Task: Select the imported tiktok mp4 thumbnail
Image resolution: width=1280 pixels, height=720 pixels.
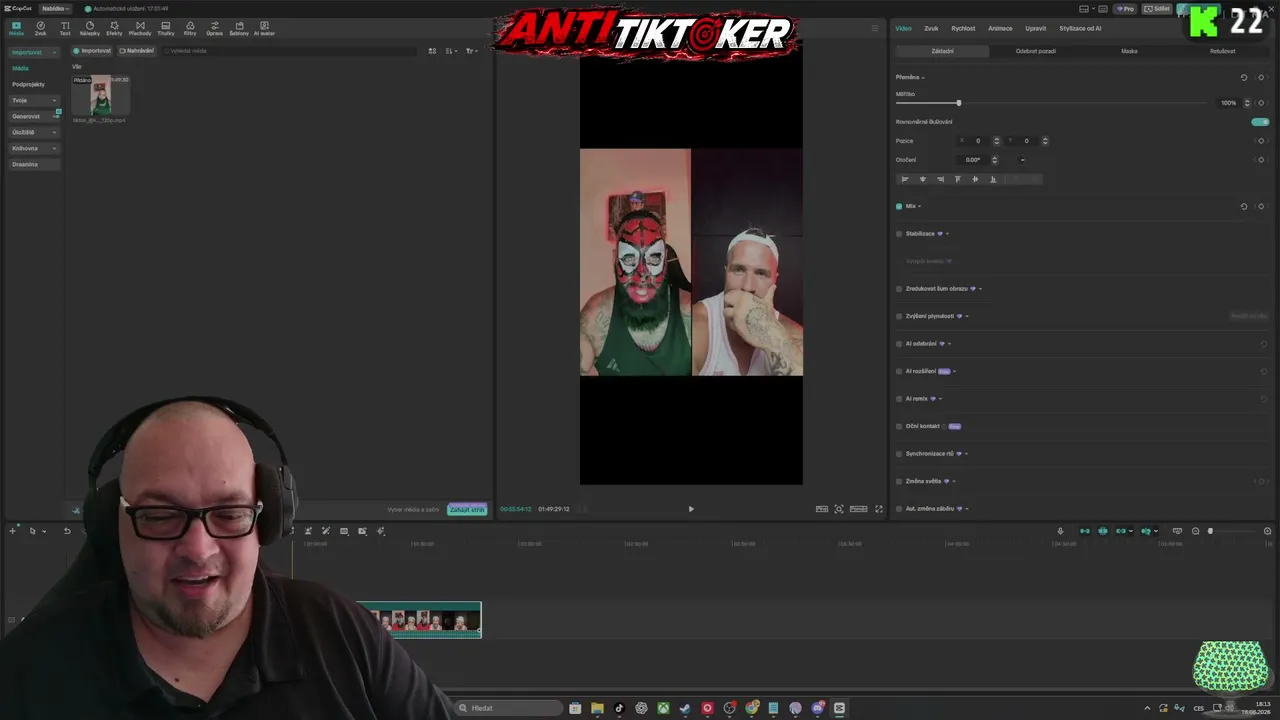Action: [x=101, y=96]
